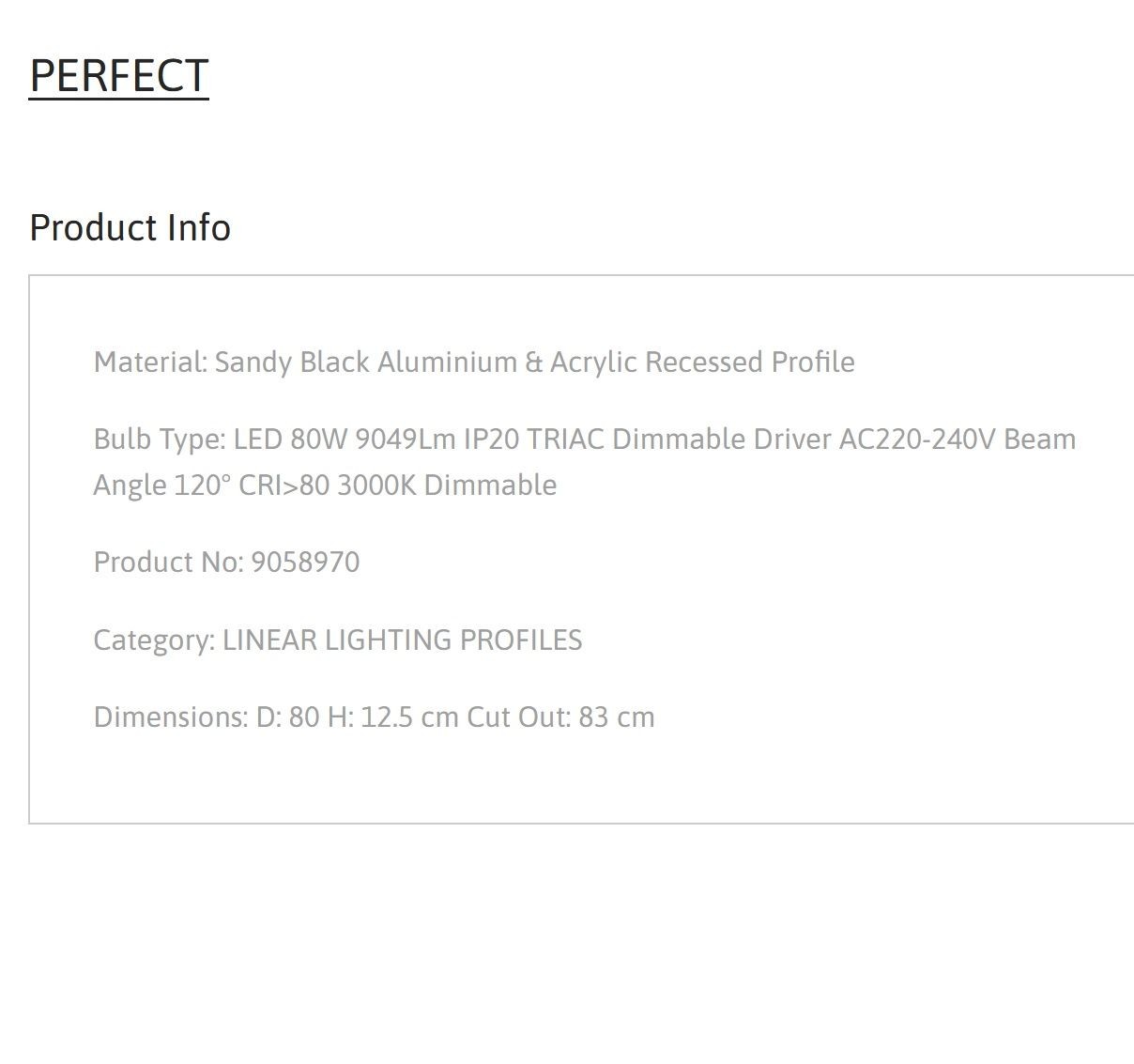Click the Category label
This screenshot has height=1064, width=1134.
(x=155, y=640)
